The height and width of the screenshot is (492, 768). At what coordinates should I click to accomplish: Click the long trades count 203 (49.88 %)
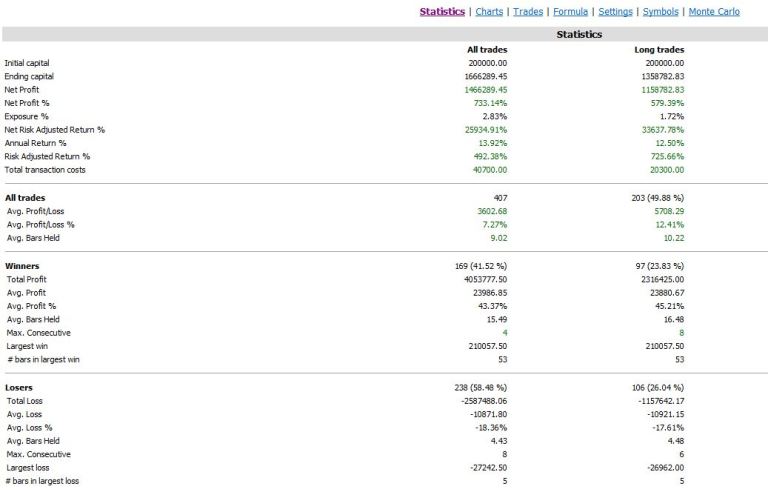[x=657, y=198]
